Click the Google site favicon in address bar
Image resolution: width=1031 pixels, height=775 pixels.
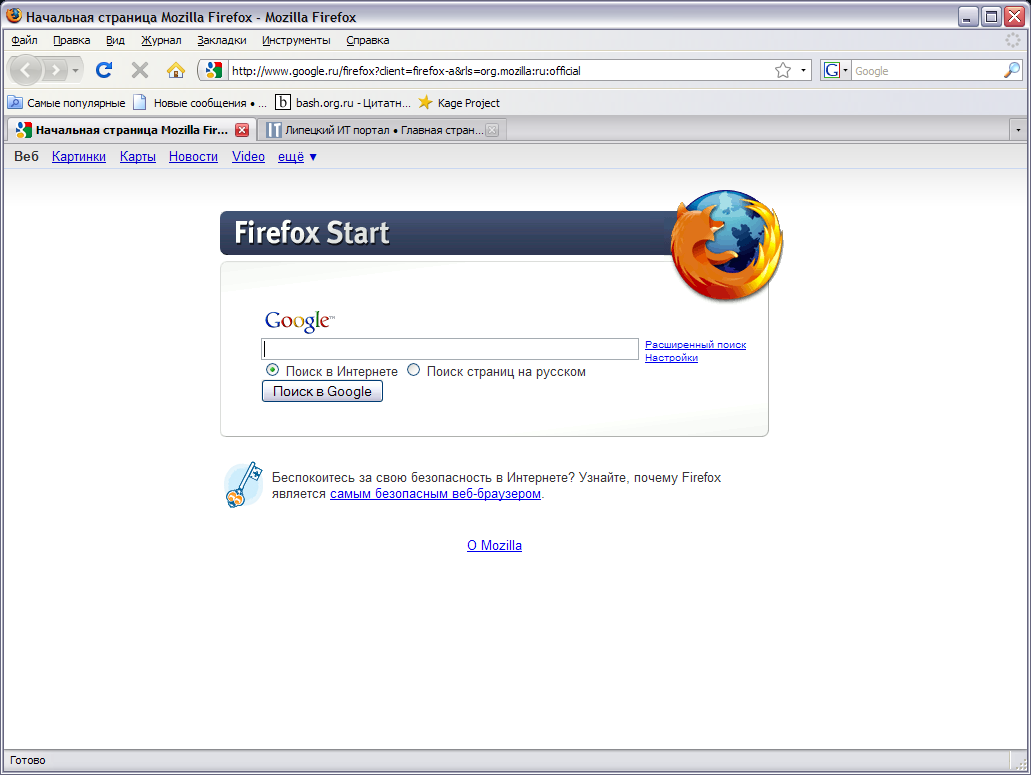pyautogui.click(x=213, y=70)
